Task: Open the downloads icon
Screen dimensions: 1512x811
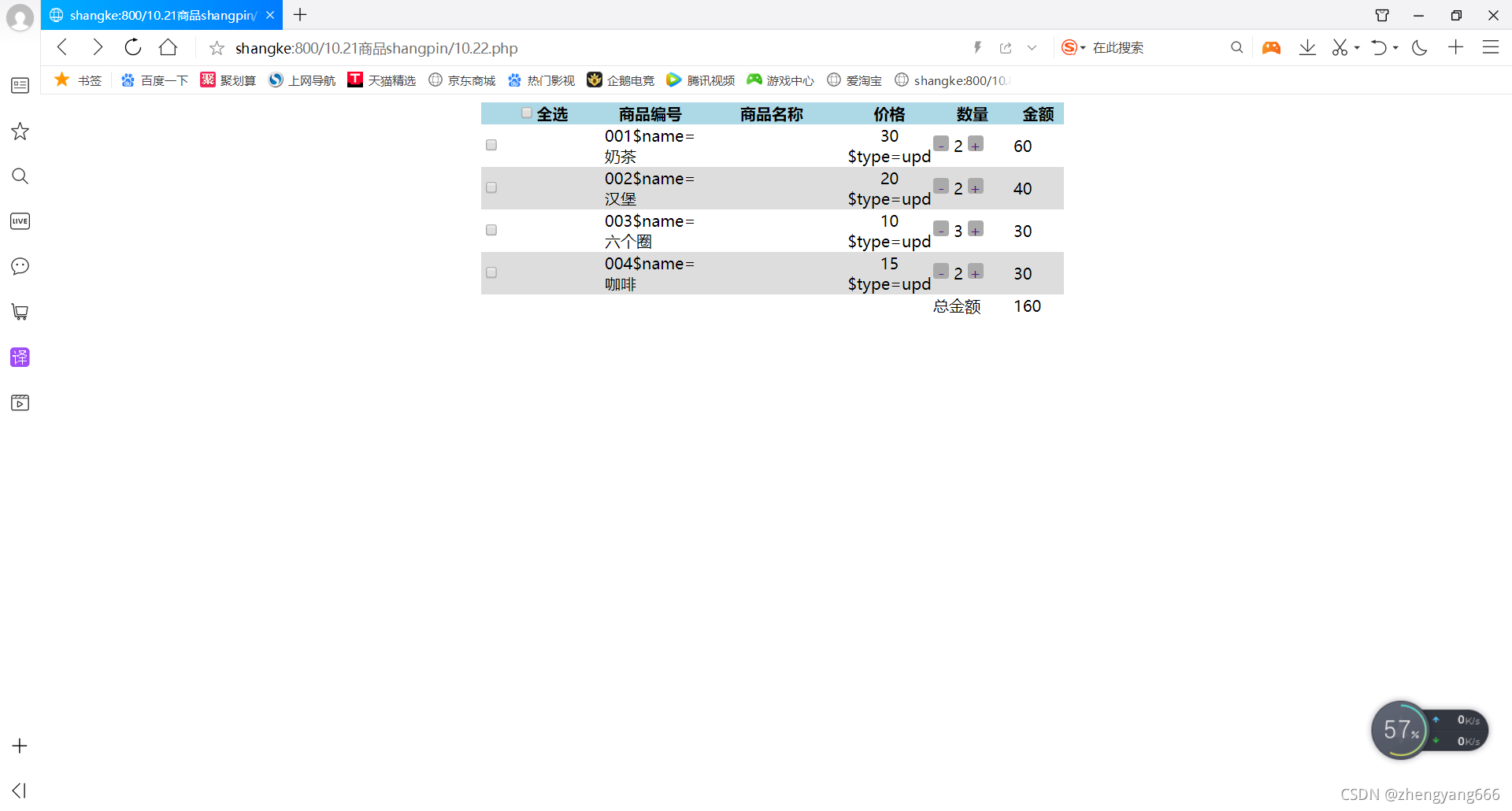Action: 1307,47
